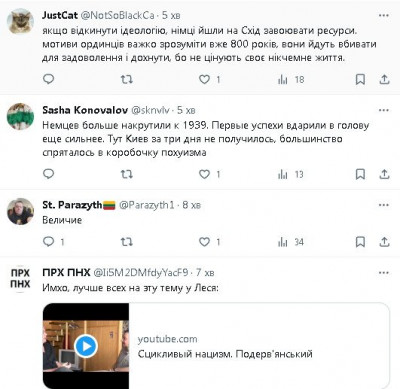The height and width of the screenshot is (389, 400).
Task: Bookmark JustCat's tweet
Action: (x=360, y=79)
